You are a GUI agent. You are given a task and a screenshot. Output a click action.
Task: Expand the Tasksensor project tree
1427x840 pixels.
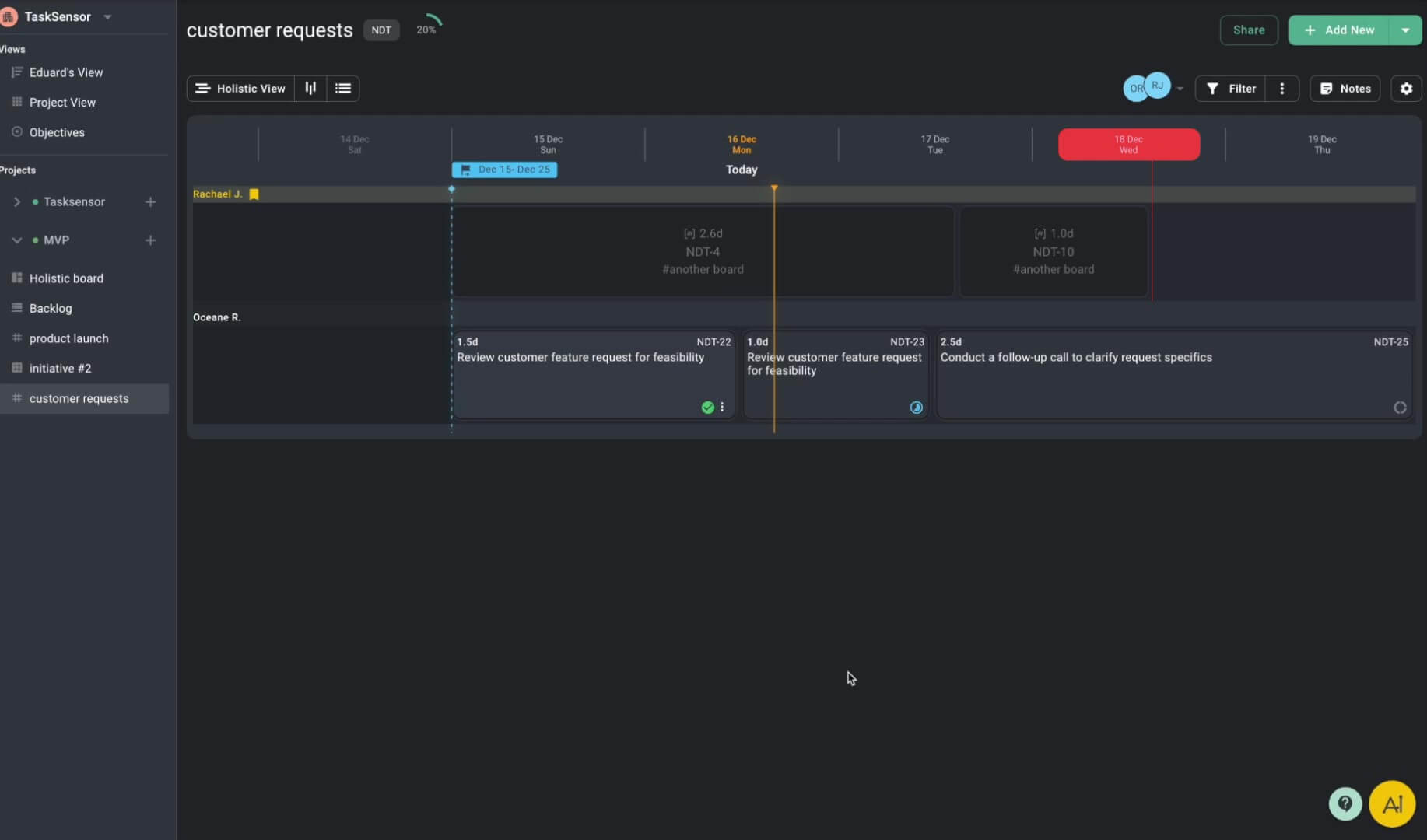click(x=17, y=202)
